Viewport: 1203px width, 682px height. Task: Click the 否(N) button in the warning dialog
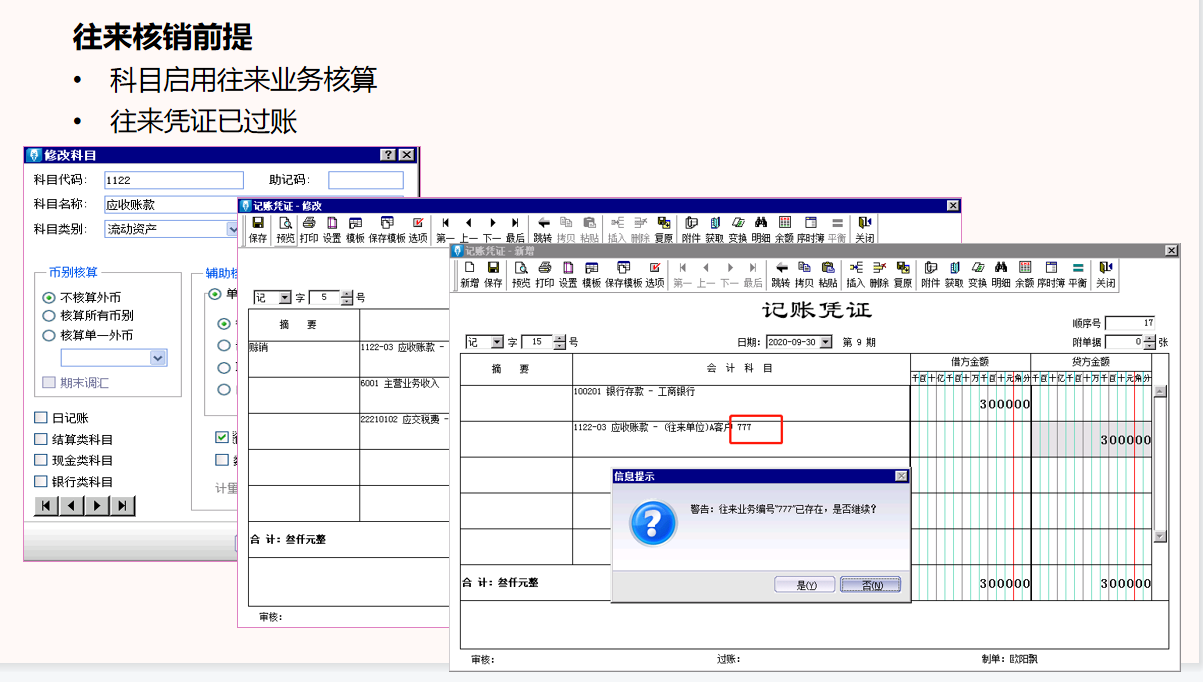[x=870, y=584]
